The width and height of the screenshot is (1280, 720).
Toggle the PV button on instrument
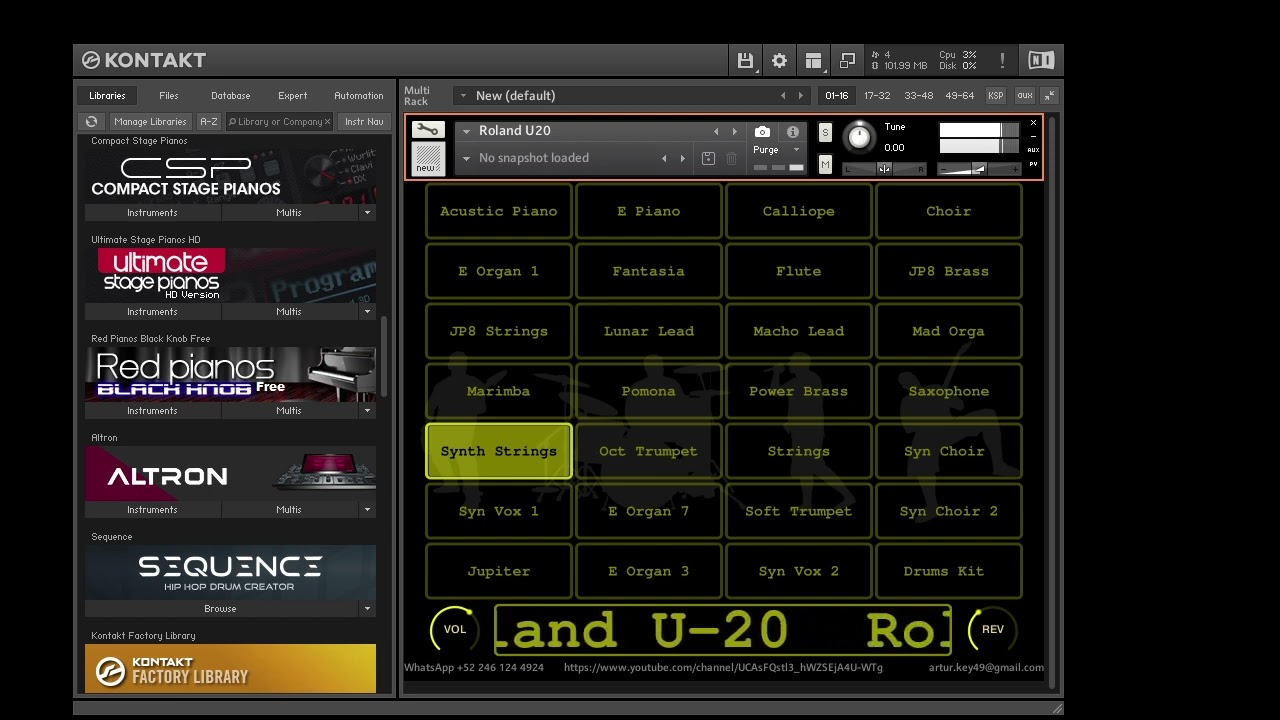pos(1033,164)
